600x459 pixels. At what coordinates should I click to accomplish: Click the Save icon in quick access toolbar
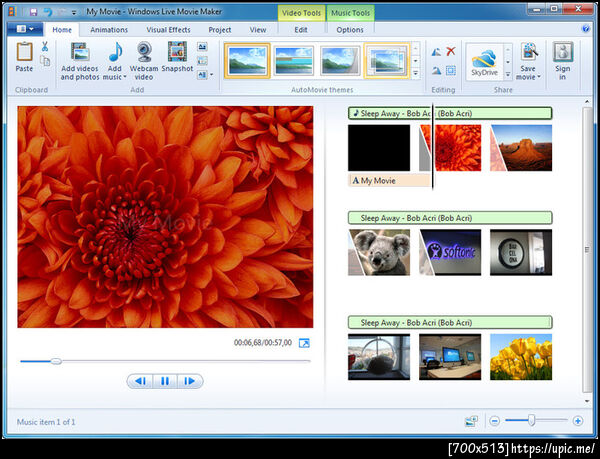point(33,12)
